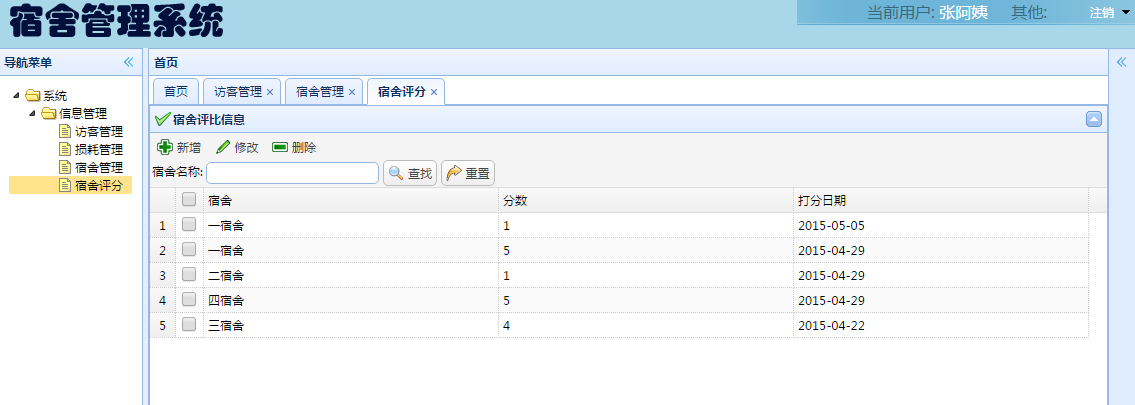Click the green plus 新增 icon
This screenshot has height=405, width=1135.
point(165,147)
